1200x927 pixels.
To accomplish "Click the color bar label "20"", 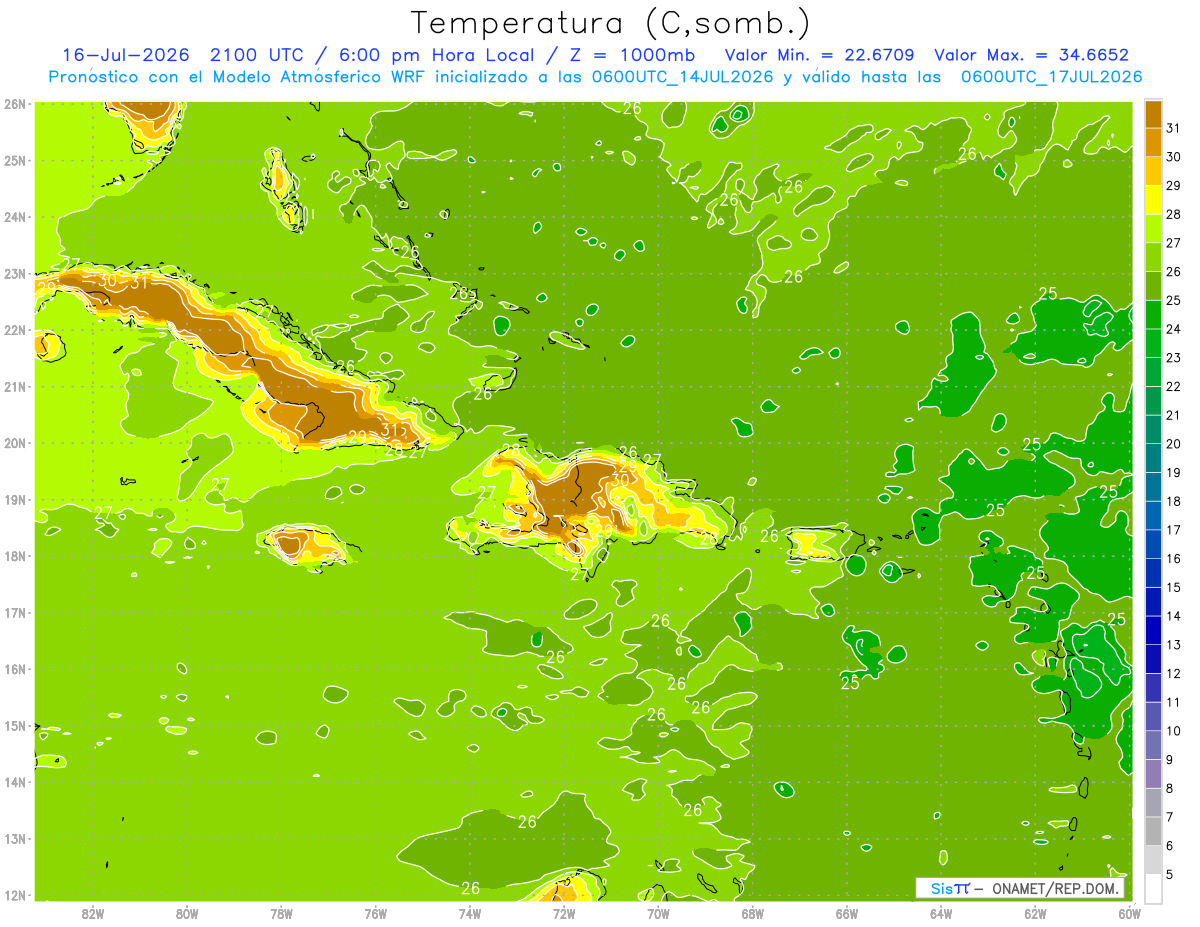I will [1173, 444].
